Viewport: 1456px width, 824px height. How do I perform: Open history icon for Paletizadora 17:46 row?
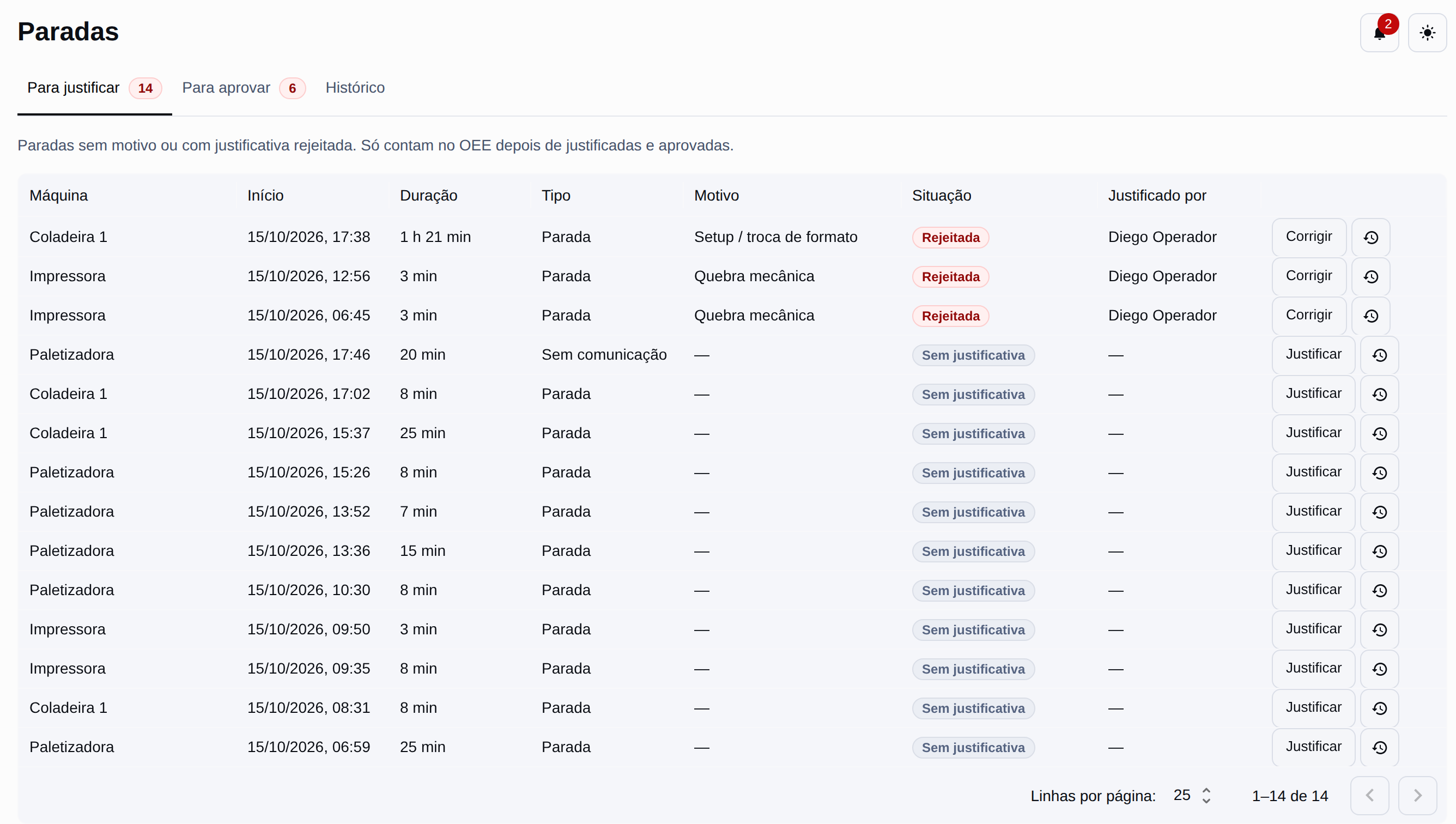1380,355
